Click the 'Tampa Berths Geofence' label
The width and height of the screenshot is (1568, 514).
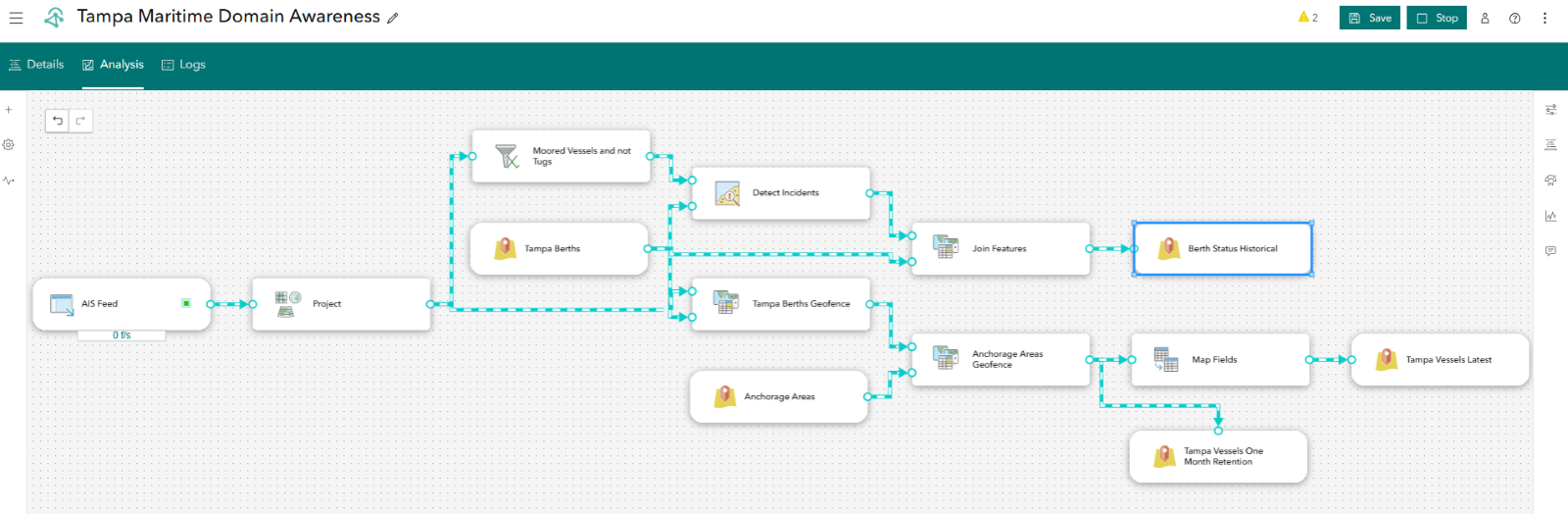point(801,304)
